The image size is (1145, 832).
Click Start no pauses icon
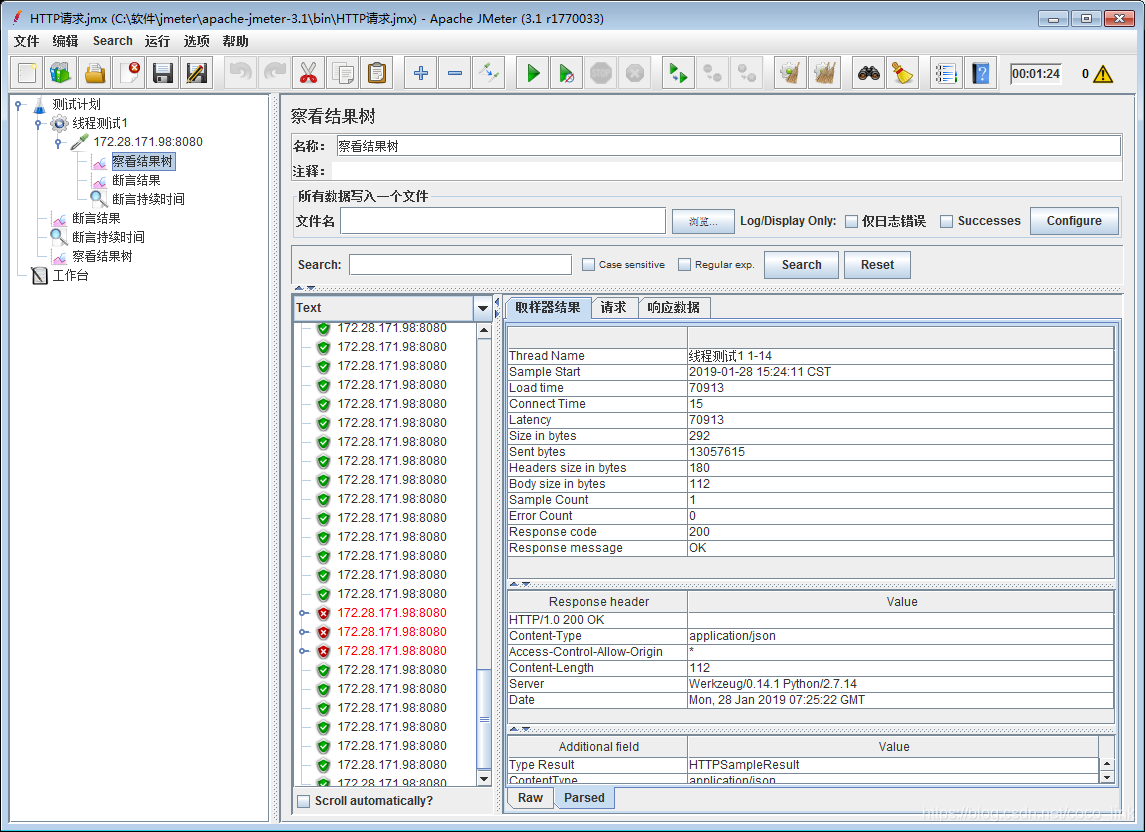coord(567,73)
